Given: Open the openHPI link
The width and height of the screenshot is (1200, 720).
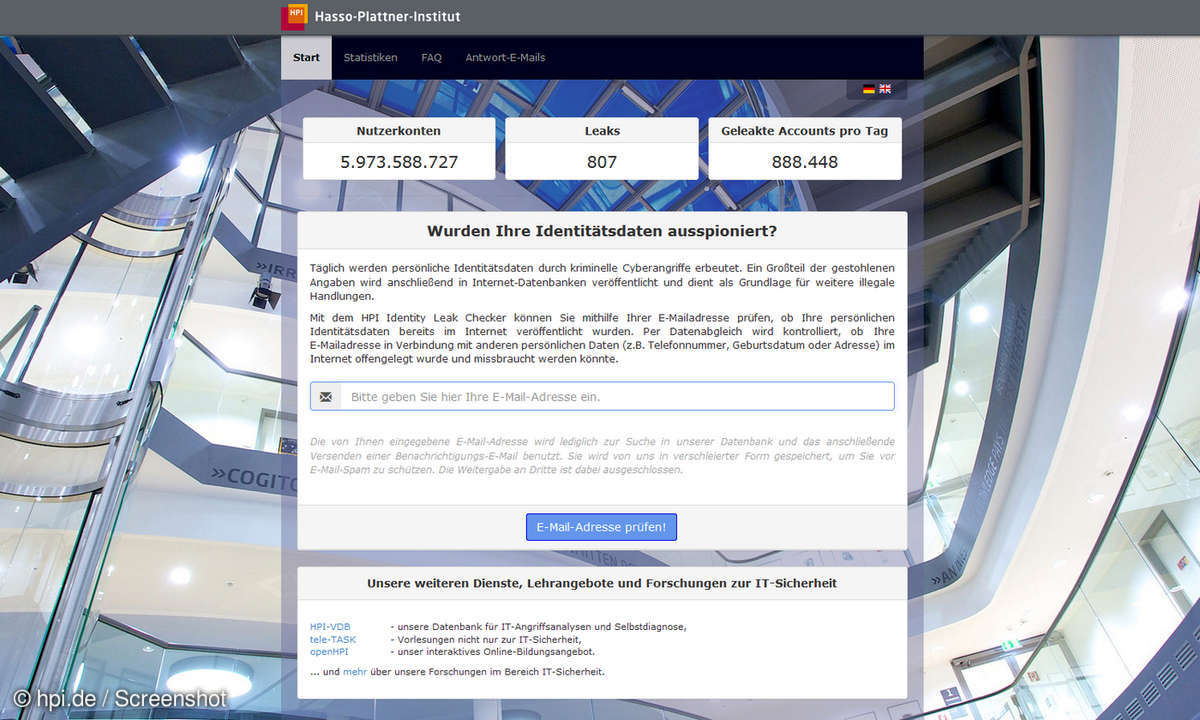Looking at the screenshot, I should tap(329, 651).
